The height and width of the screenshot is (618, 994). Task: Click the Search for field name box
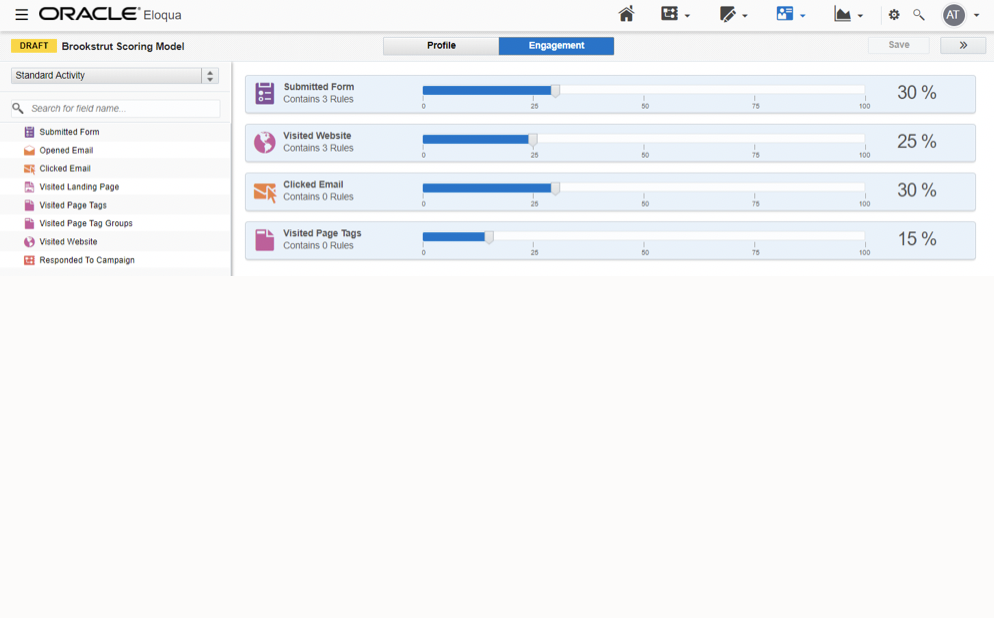[115, 108]
